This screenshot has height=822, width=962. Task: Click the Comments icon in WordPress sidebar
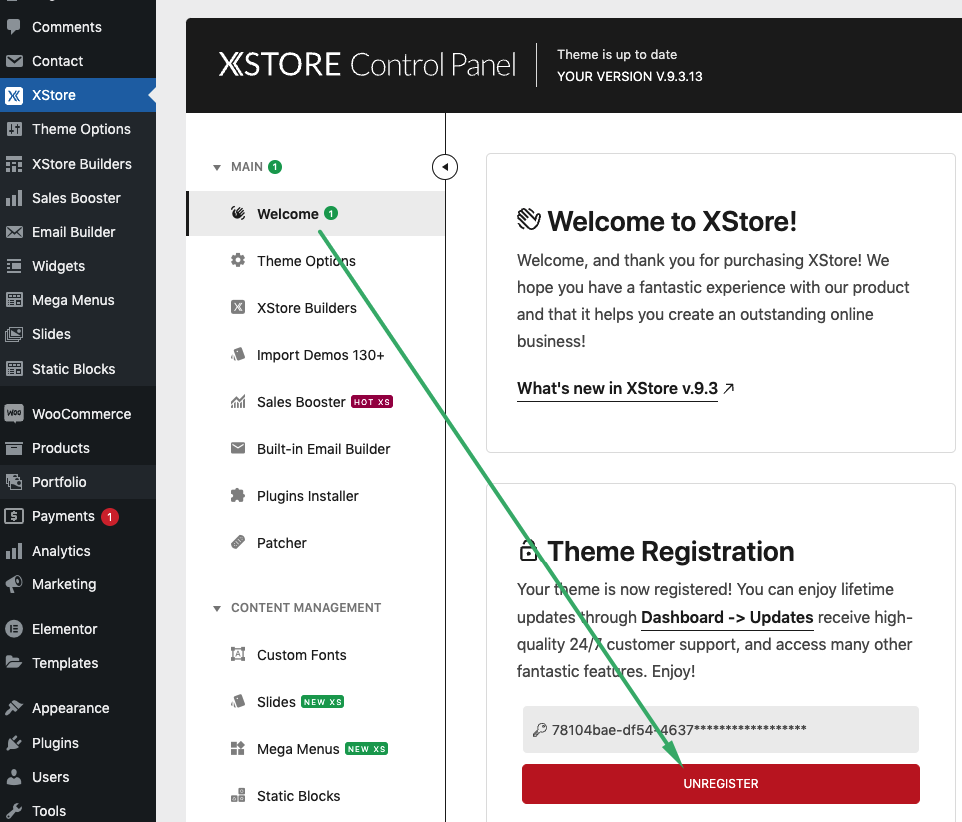pyautogui.click(x=13, y=27)
